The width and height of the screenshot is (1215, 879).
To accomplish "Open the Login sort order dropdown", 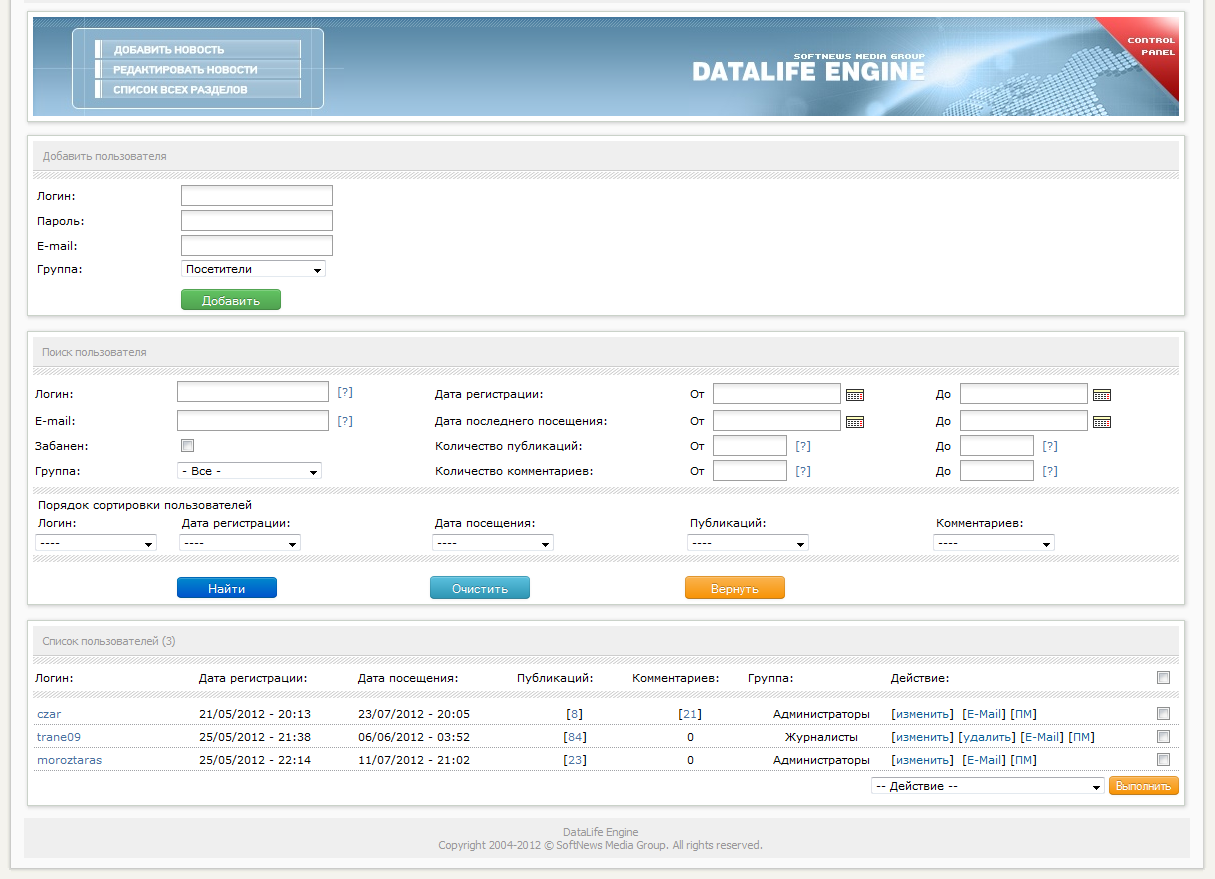I will [x=96, y=543].
